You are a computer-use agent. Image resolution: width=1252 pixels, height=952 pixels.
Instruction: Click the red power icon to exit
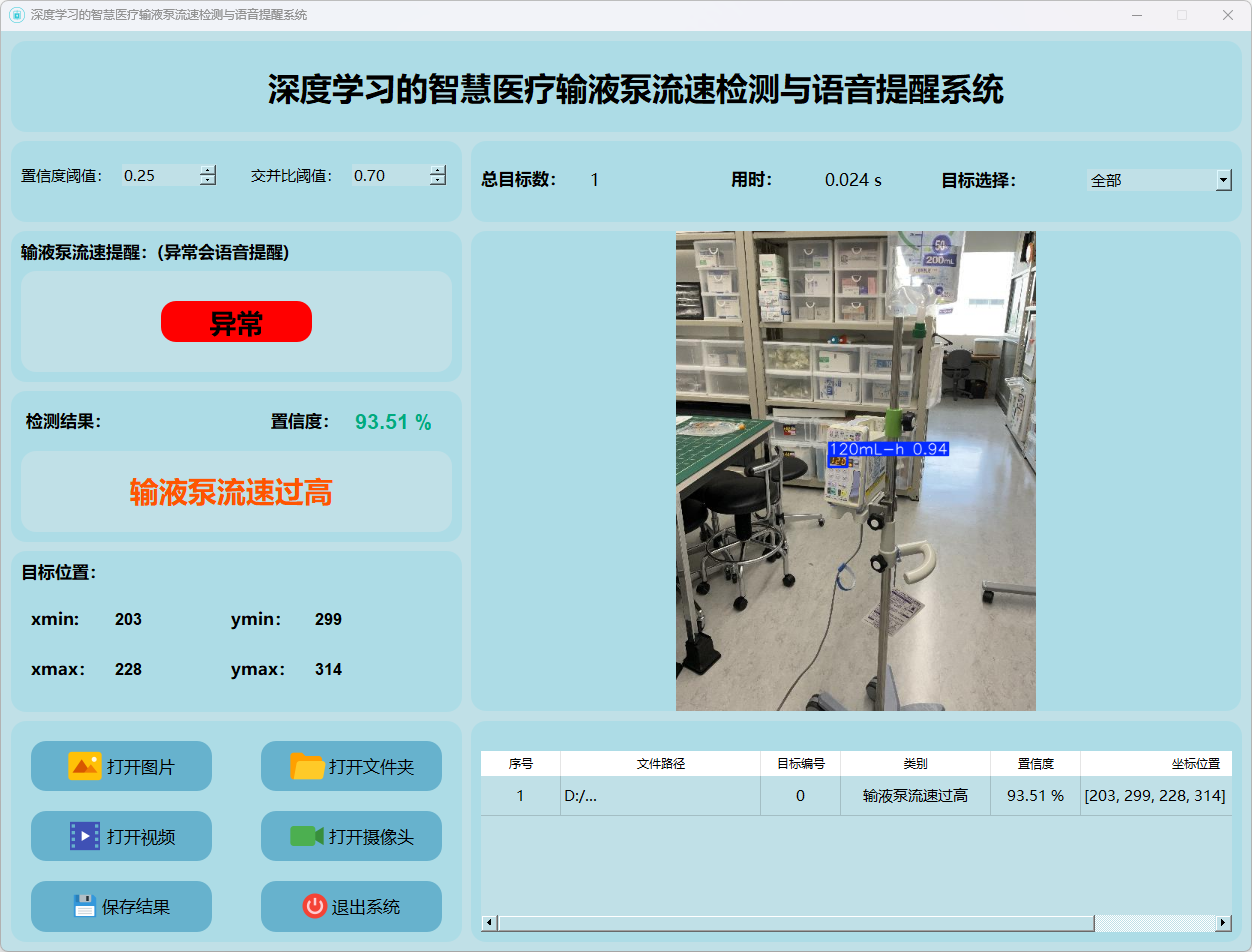[x=314, y=906]
